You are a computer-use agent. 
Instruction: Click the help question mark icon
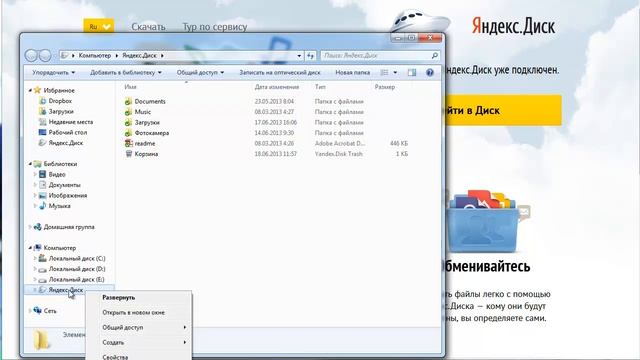pyautogui.click(x=430, y=73)
